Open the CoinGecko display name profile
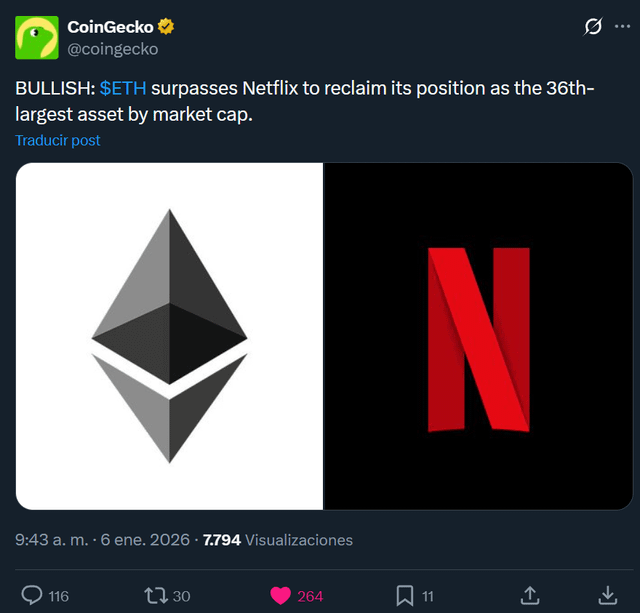640x613 pixels. pyautogui.click(x=110, y=27)
